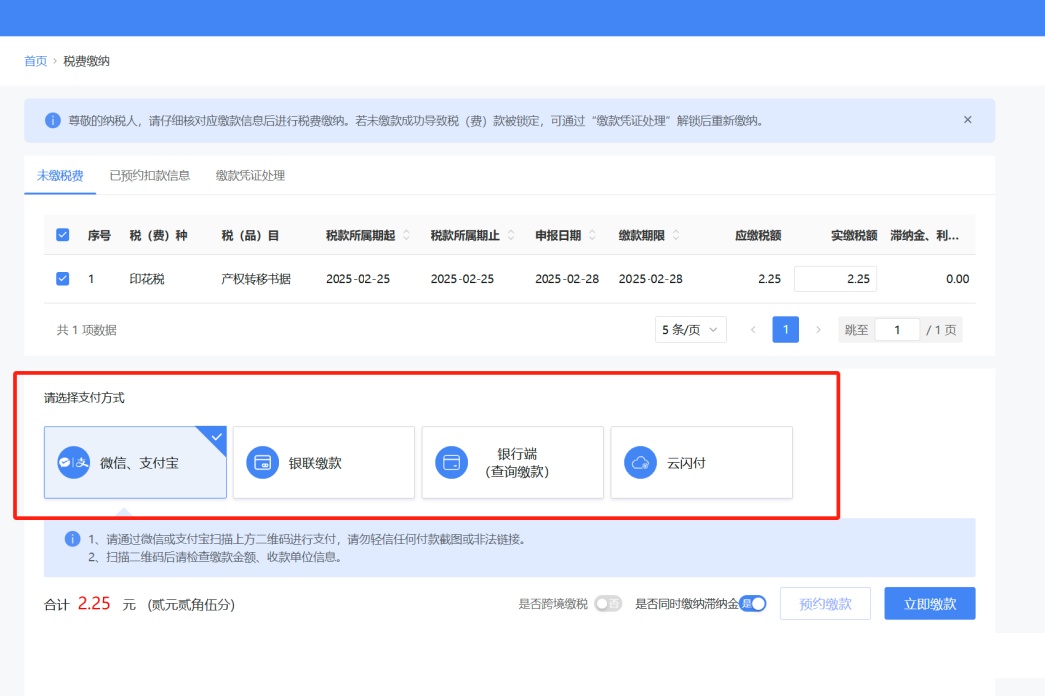The height and width of the screenshot is (696, 1045).
Task: Sort by 缴款期限 column arrows
Action: [677, 236]
